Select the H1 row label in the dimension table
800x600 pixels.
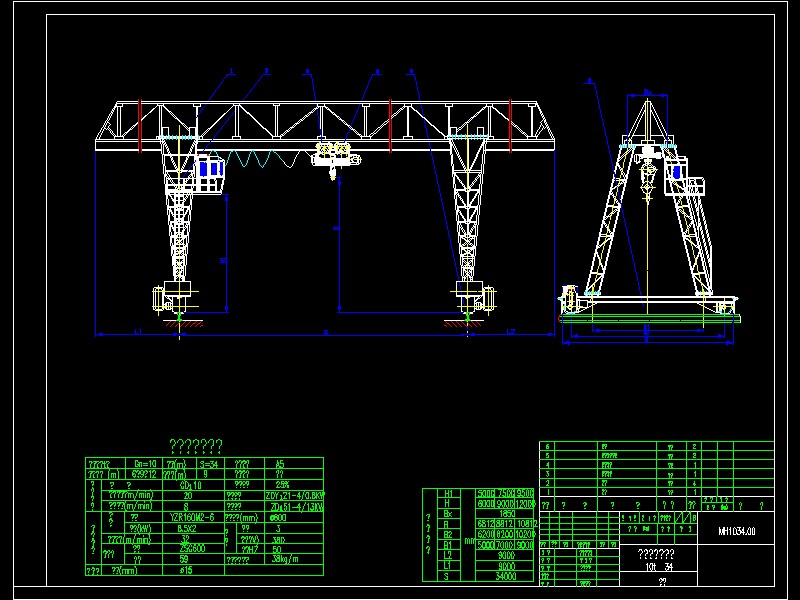point(448,493)
